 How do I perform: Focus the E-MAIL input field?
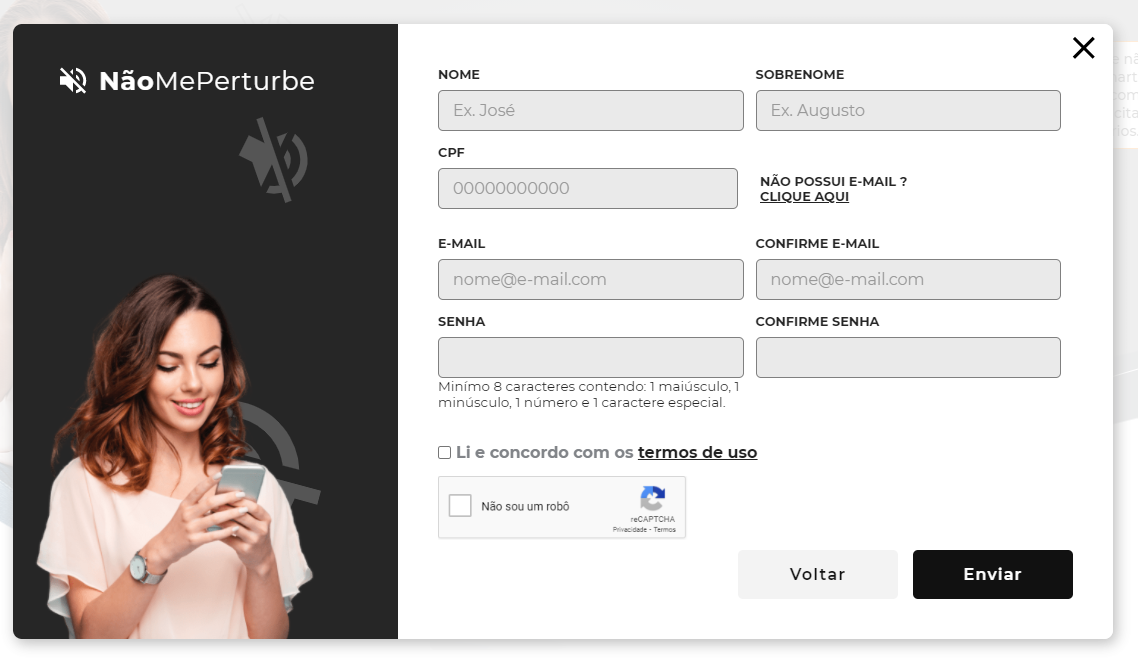[x=590, y=279]
